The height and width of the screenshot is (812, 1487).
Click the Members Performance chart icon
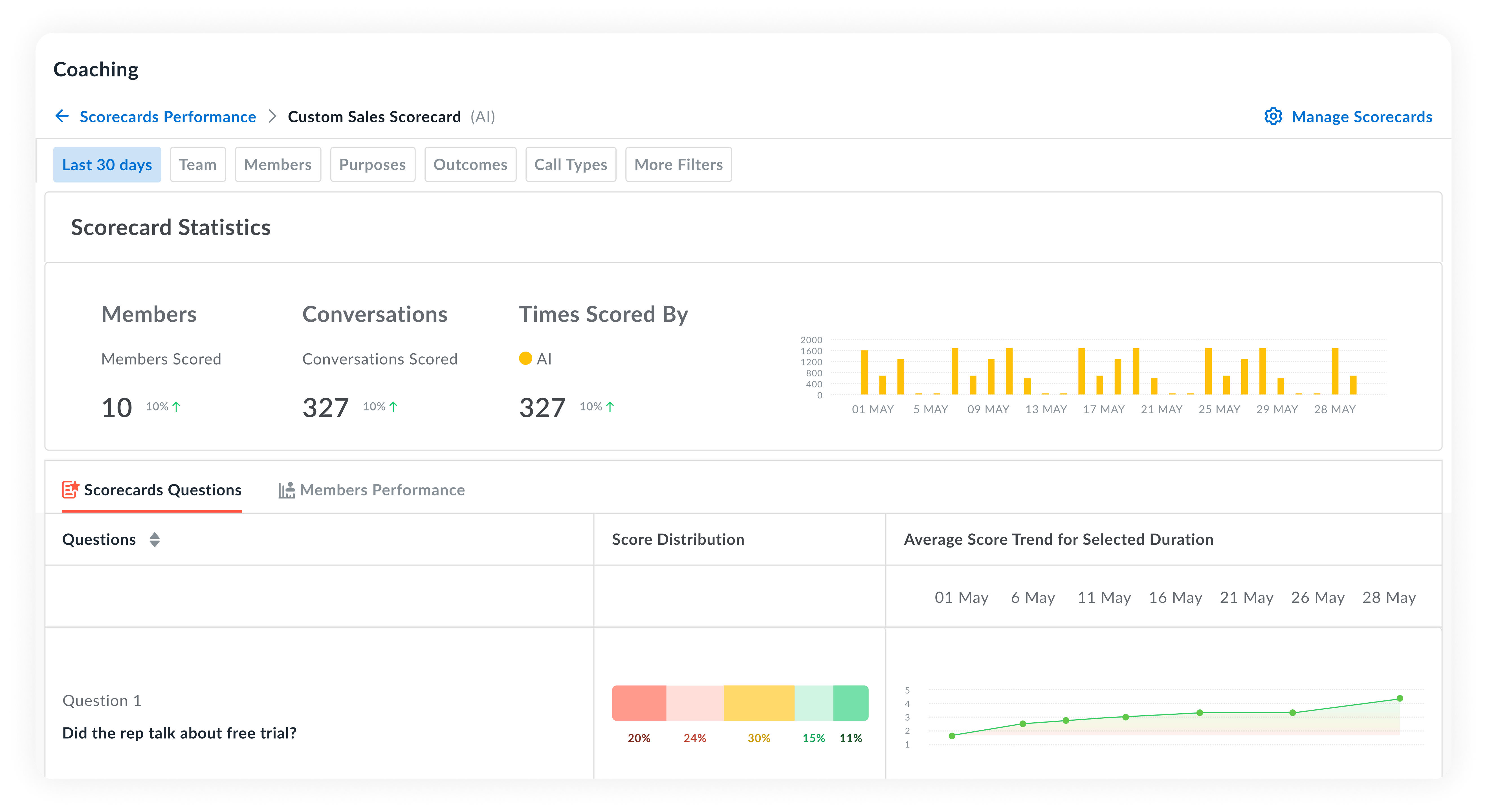coord(286,490)
